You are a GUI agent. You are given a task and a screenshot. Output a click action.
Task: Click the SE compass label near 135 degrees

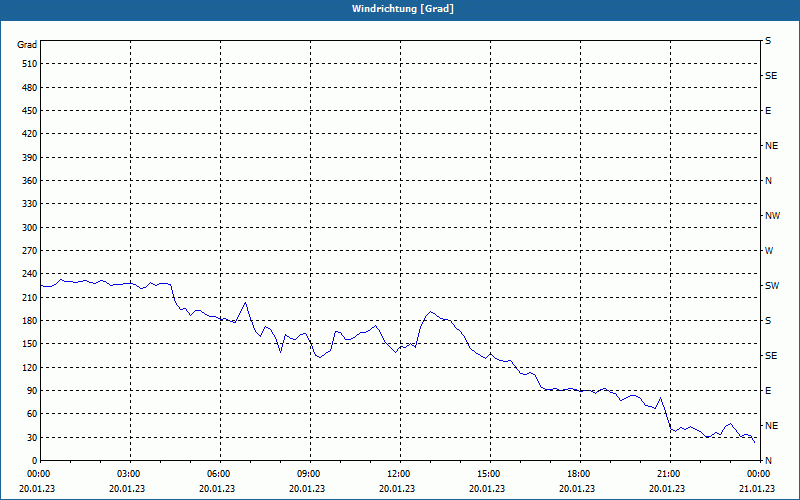771,356
